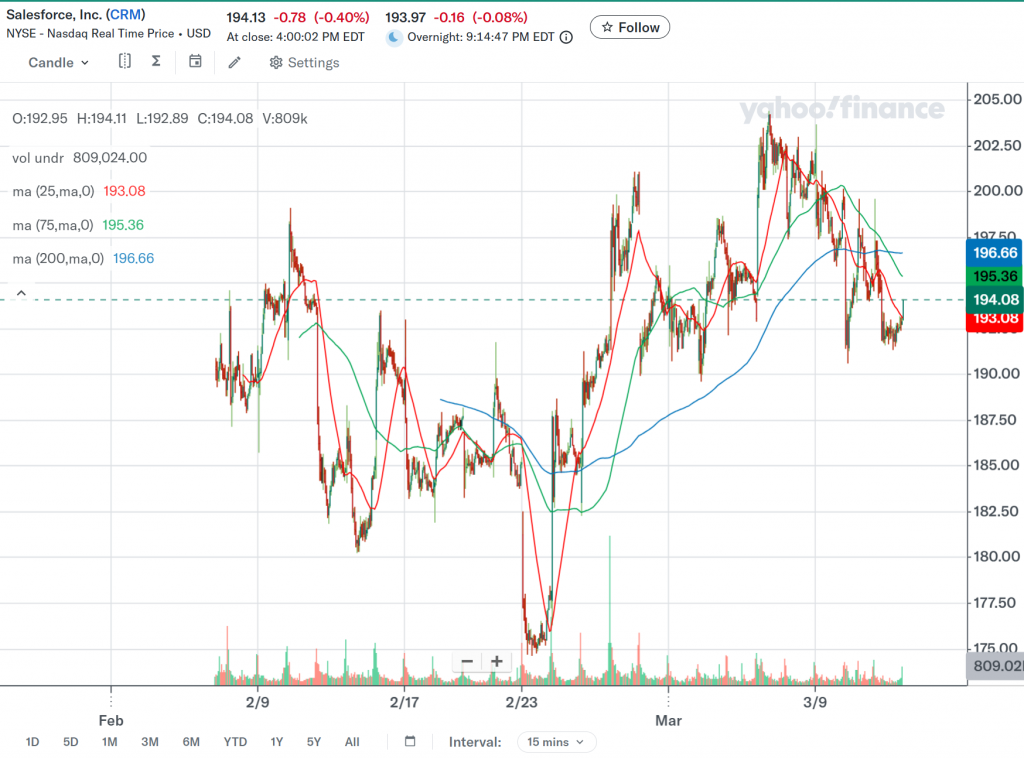The width and height of the screenshot is (1024, 759).
Task: Select the pencil draw tool
Action: click(234, 62)
